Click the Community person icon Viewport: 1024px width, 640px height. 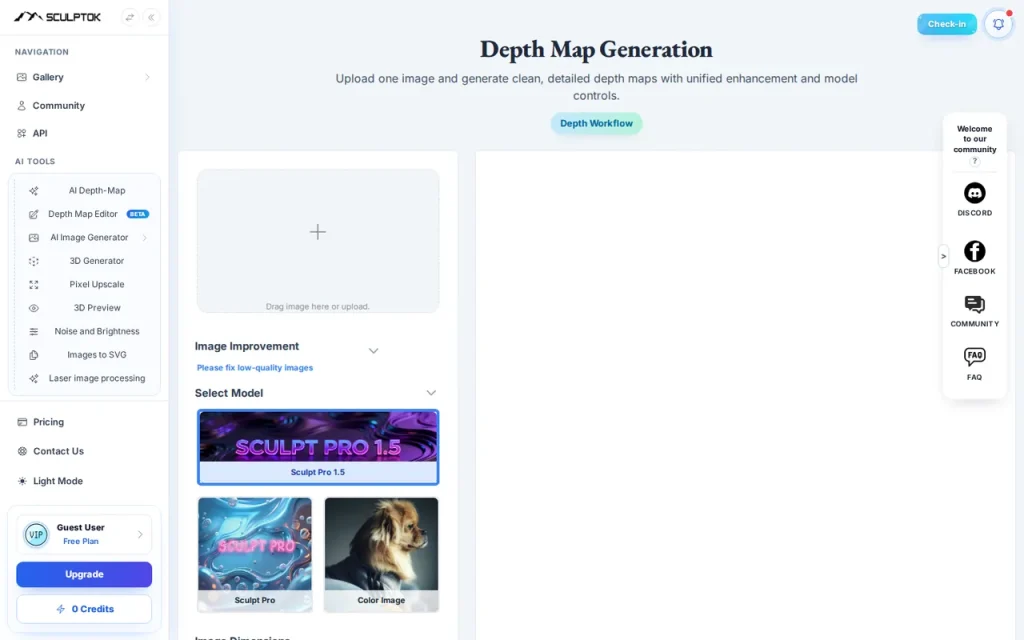[x=22, y=106]
